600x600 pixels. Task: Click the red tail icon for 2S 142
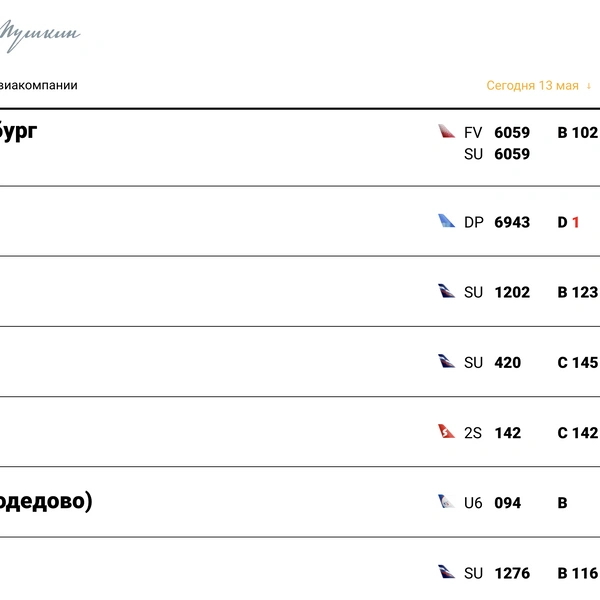click(446, 431)
